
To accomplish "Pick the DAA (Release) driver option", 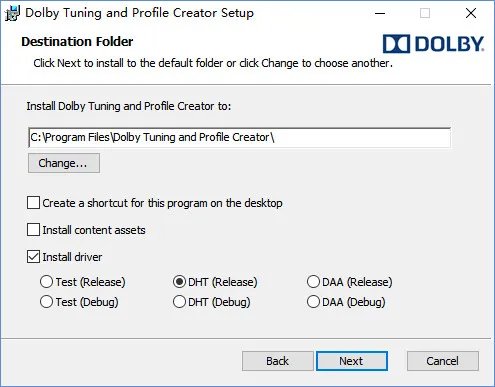I will tap(313, 282).
